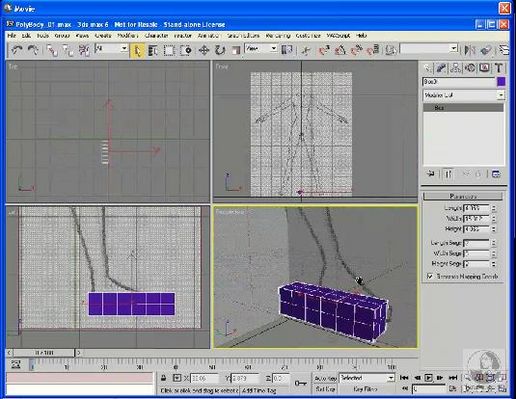Toggle the Window/Crossing selection icon

pos(186,51)
